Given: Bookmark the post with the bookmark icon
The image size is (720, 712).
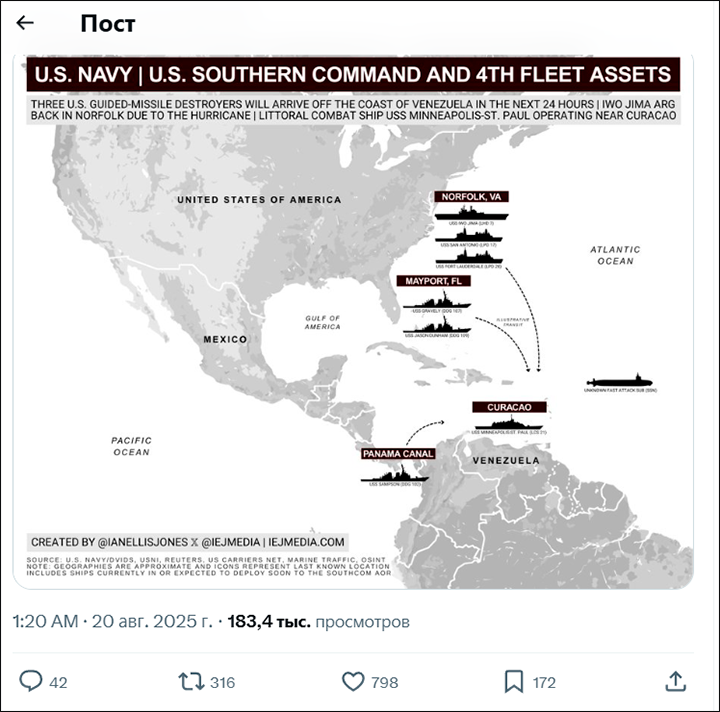Looking at the screenshot, I should (513, 682).
